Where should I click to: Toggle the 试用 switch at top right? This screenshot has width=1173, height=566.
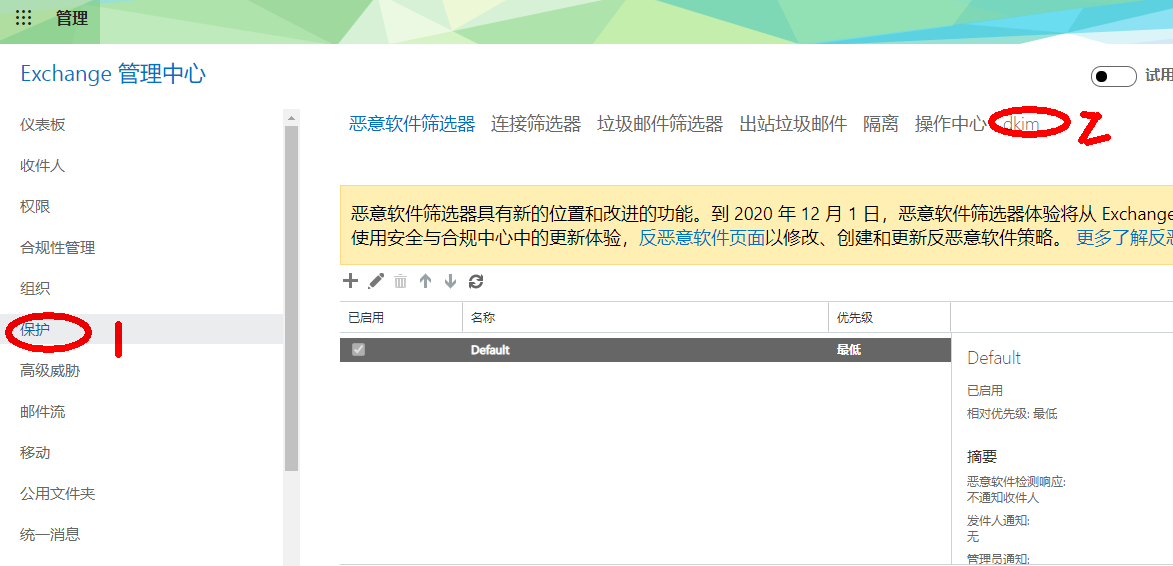(1113, 76)
